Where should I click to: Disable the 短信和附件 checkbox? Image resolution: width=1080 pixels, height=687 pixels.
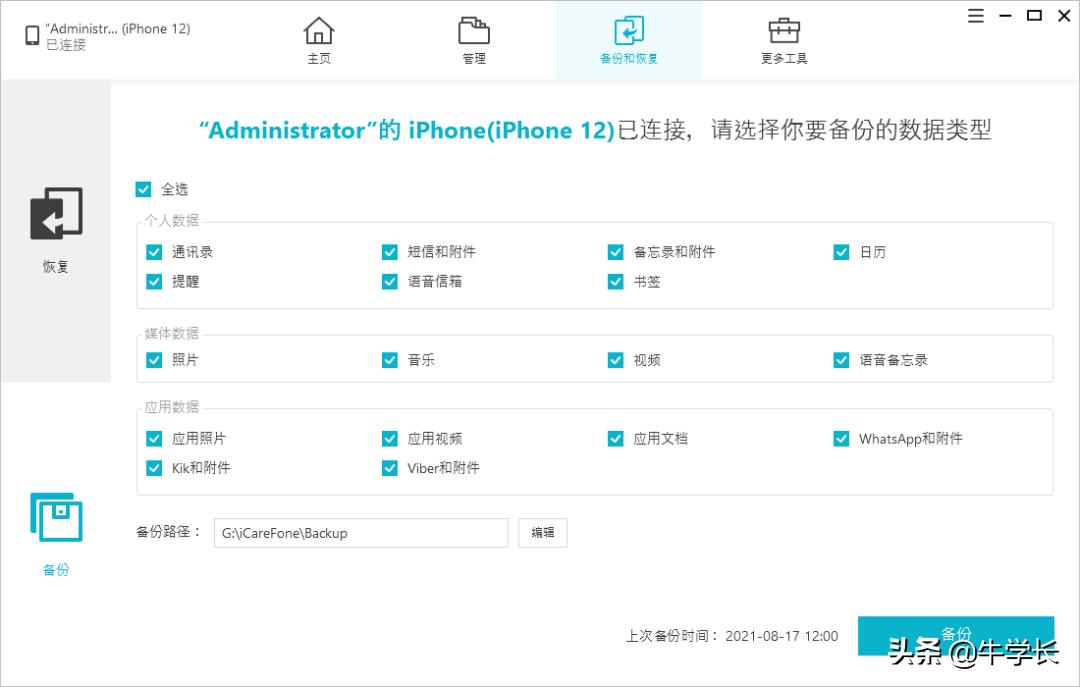[x=389, y=252]
